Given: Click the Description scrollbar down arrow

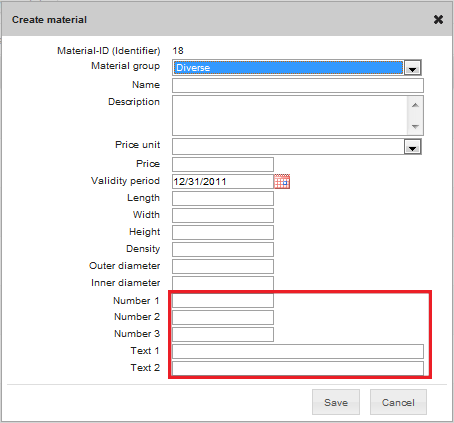Looking at the screenshot, I should 415,126.
